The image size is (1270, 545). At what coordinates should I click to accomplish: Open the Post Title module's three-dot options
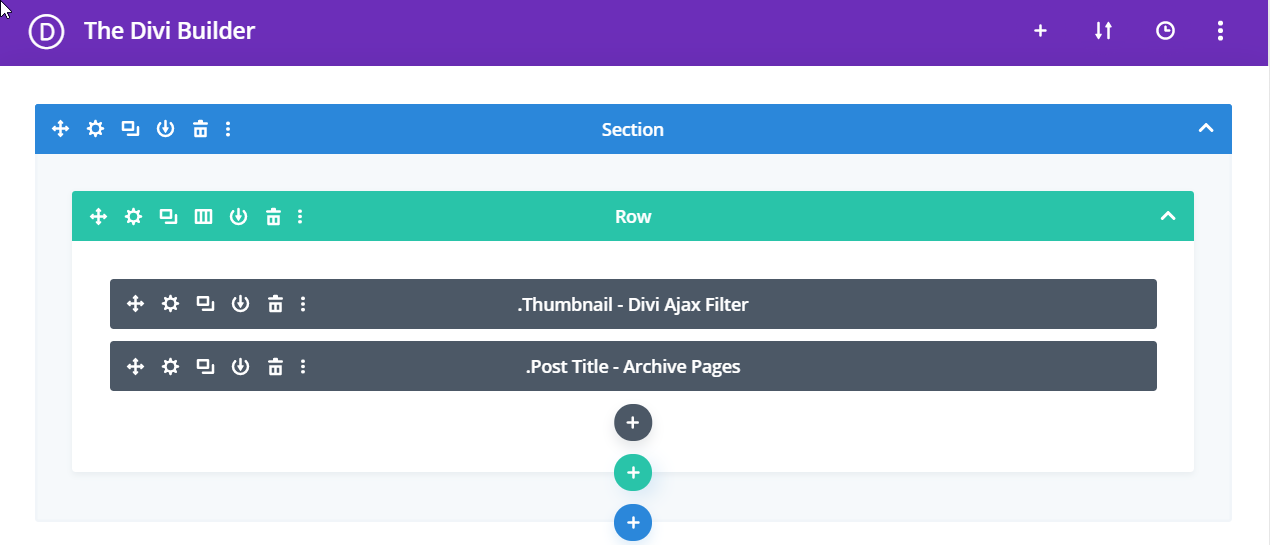tap(303, 367)
